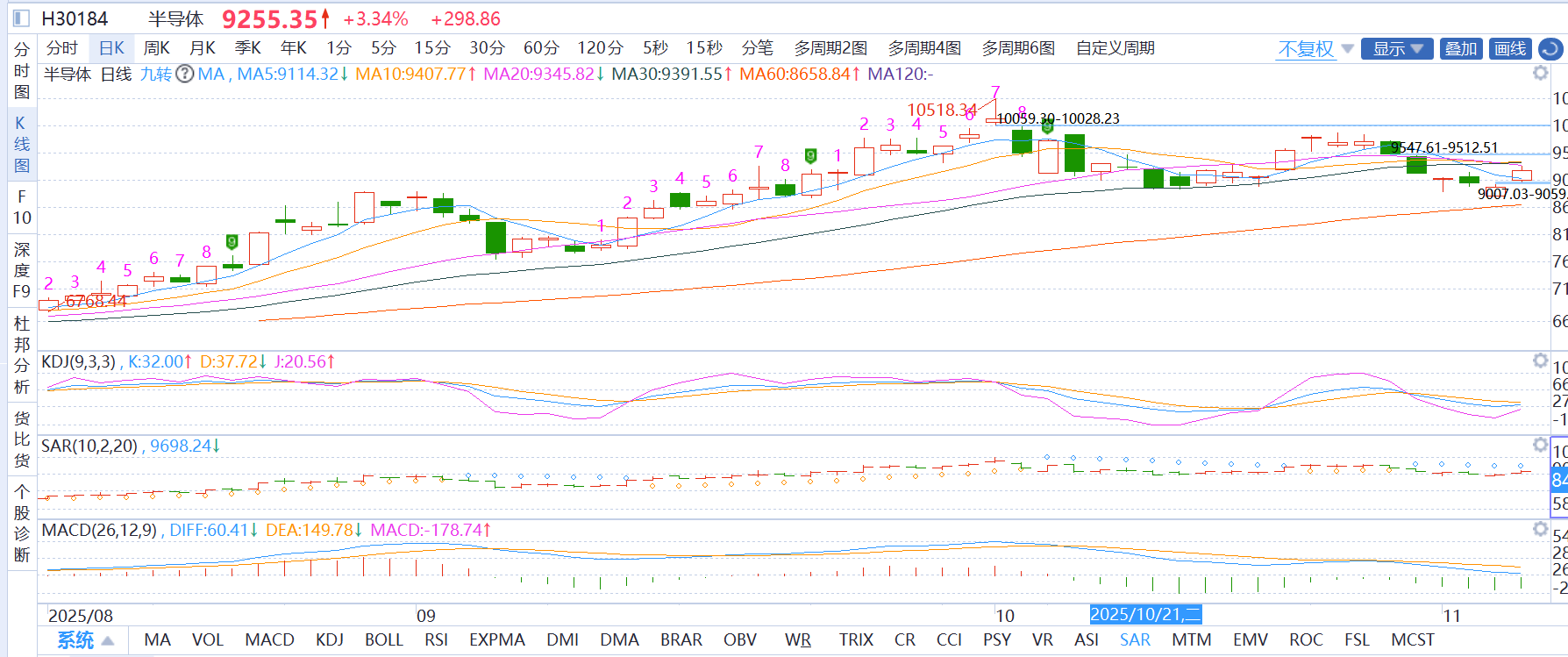
Task: Click the 10518.34 high price label
Action: tap(941, 110)
